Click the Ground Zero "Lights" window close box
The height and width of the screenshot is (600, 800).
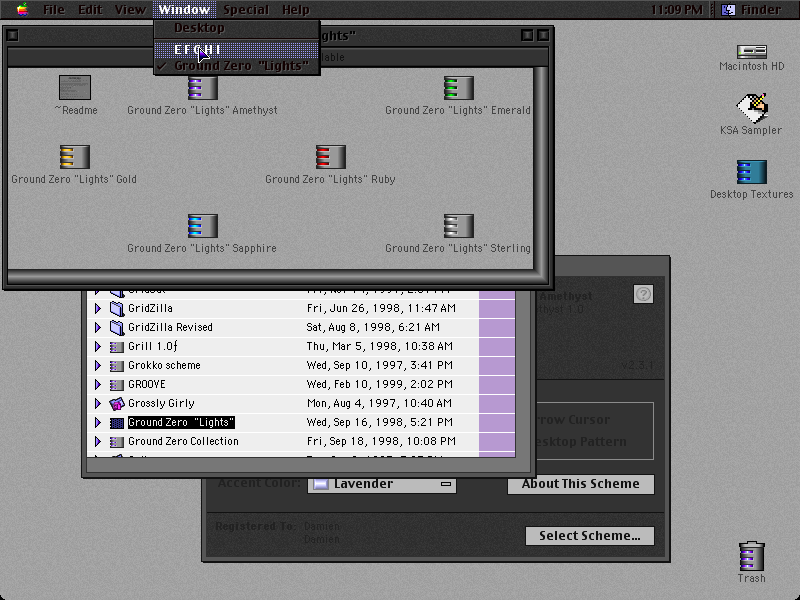13,35
